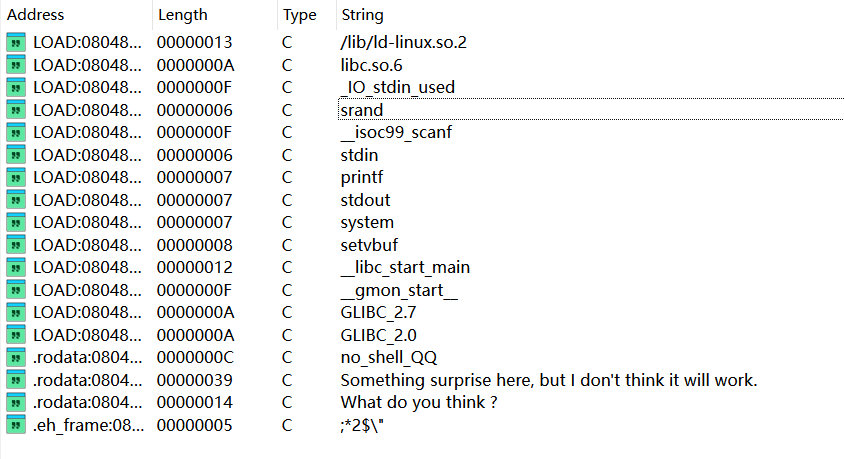Click the String column header
Image resolution: width=844 pixels, height=459 pixels.
(362, 15)
